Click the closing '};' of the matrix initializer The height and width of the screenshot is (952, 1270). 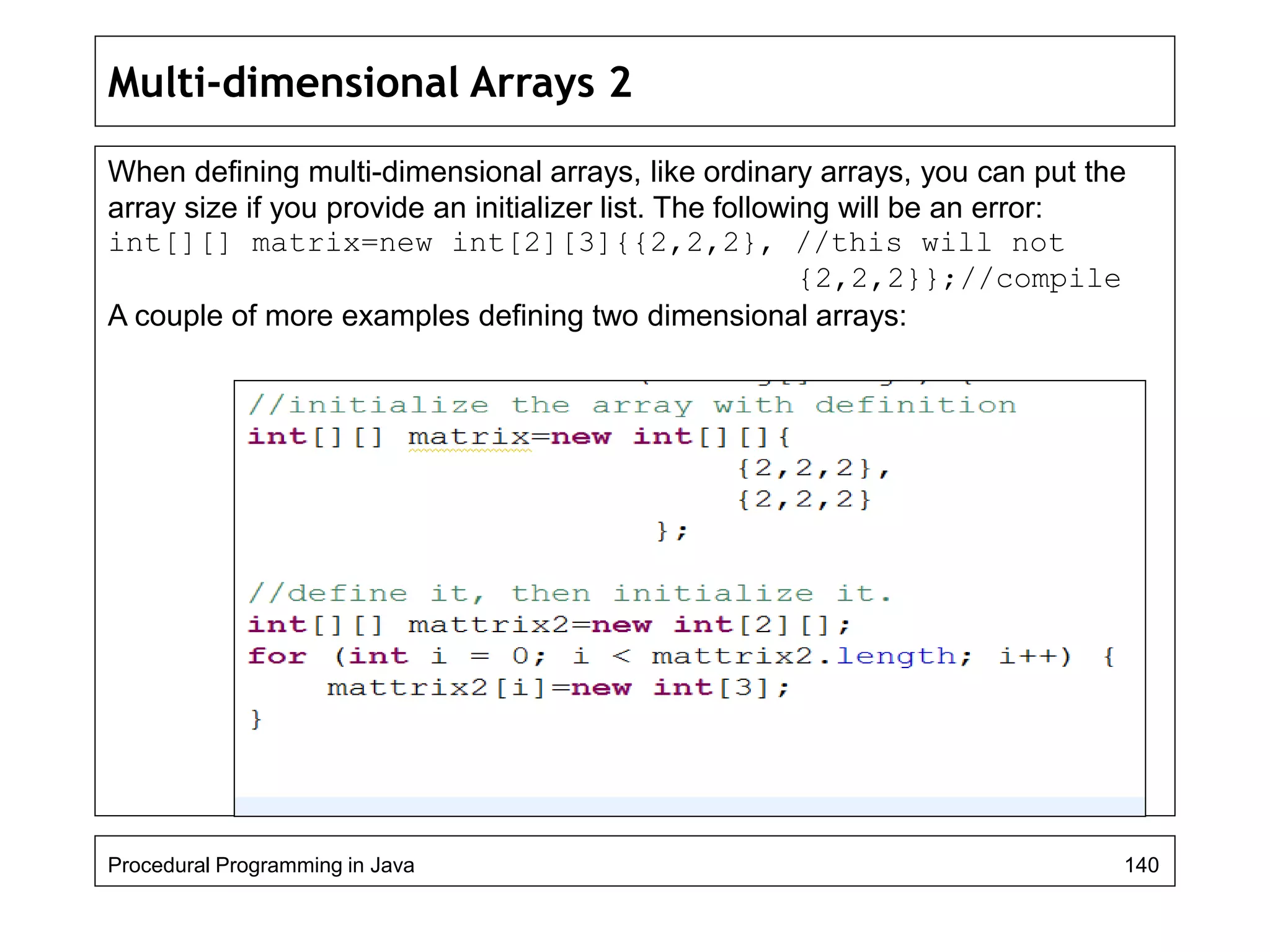(672, 531)
